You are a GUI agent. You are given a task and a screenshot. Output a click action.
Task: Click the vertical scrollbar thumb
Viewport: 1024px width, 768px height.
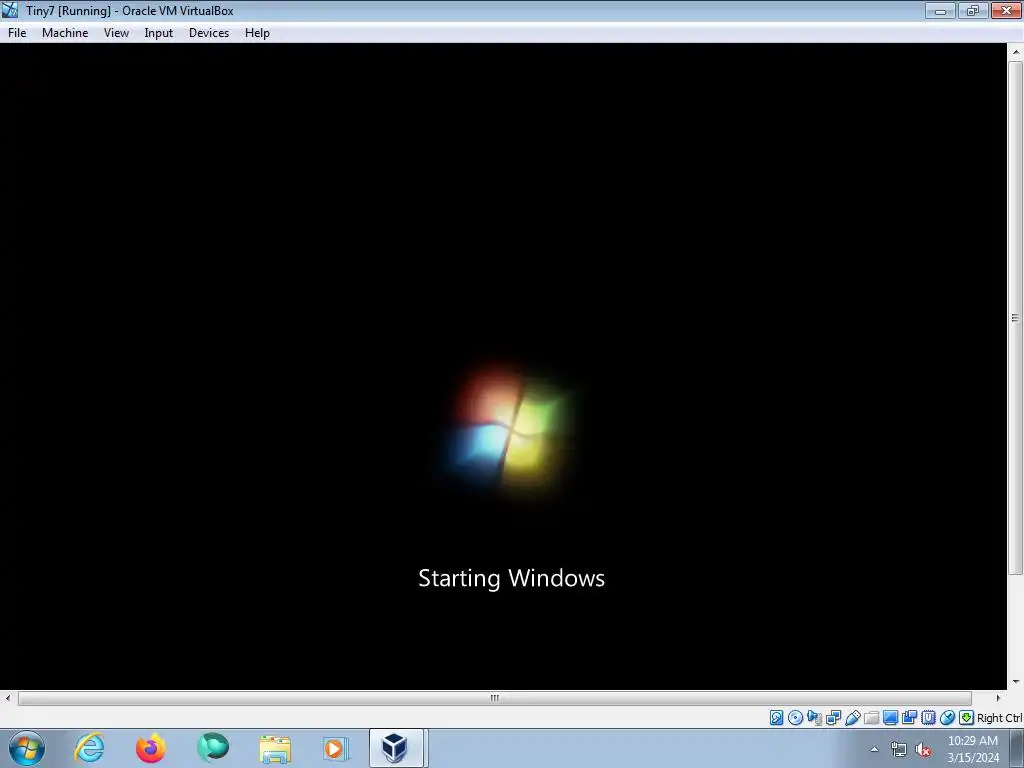(x=1016, y=318)
